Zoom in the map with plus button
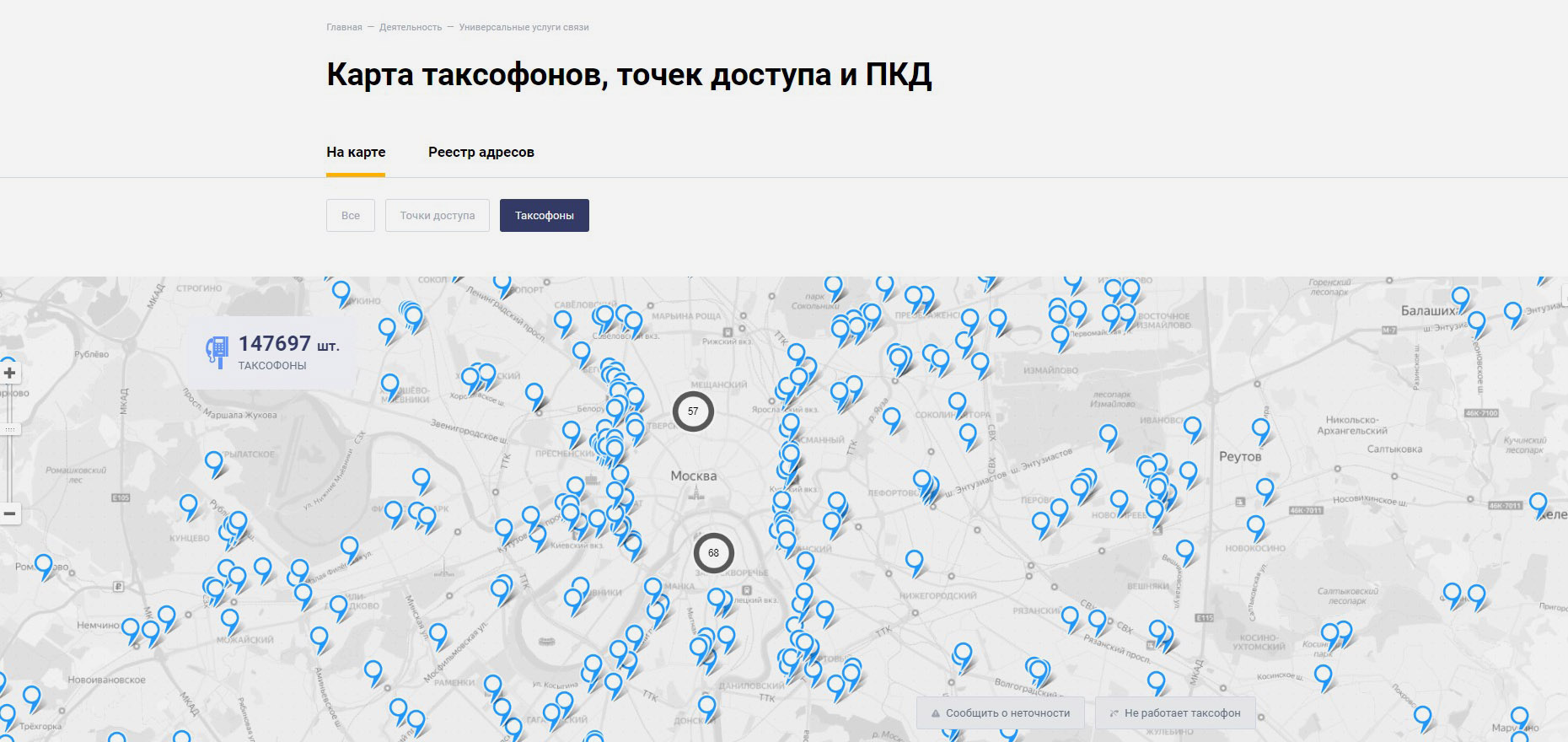1568x742 pixels. (9, 373)
